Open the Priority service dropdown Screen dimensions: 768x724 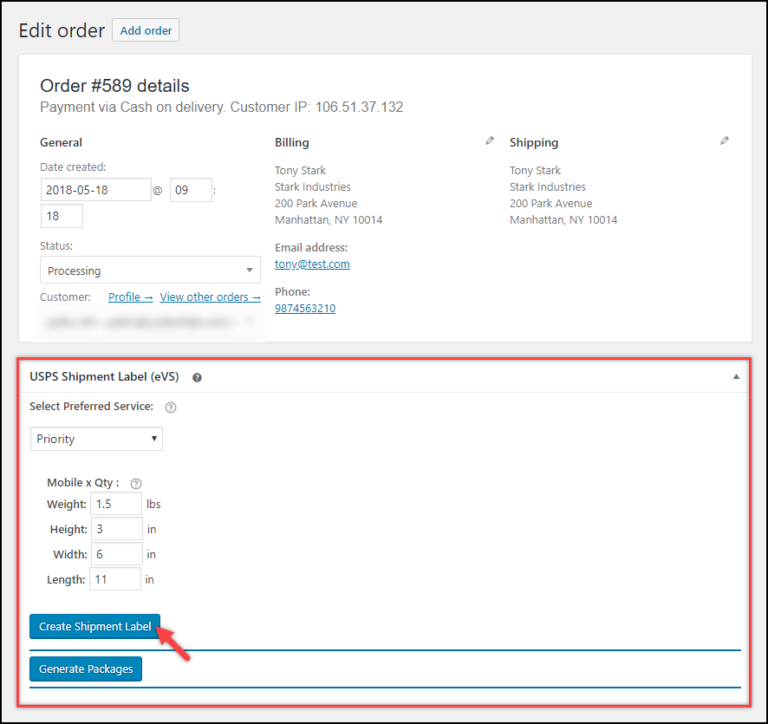tap(96, 439)
